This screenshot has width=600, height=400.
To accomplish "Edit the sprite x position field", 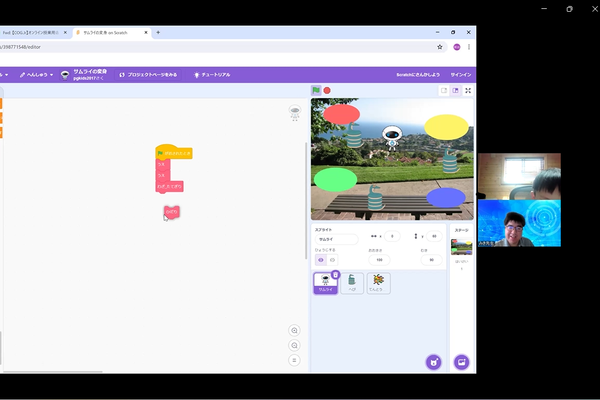I will pyautogui.click(x=392, y=236).
